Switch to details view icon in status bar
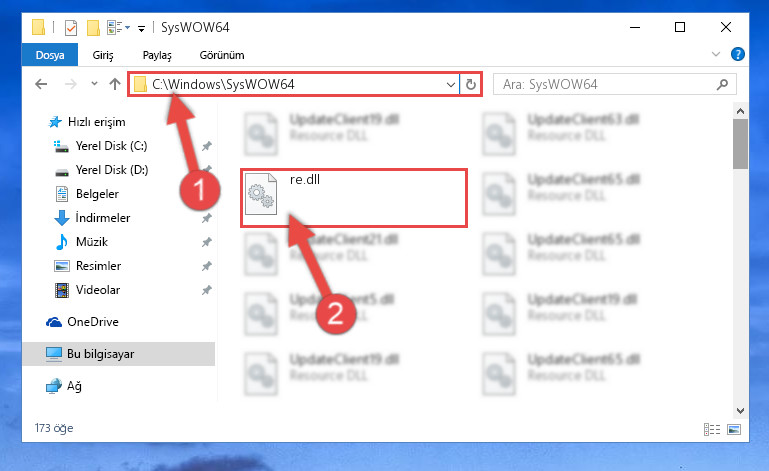The height and width of the screenshot is (471, 769). point(712,430)
